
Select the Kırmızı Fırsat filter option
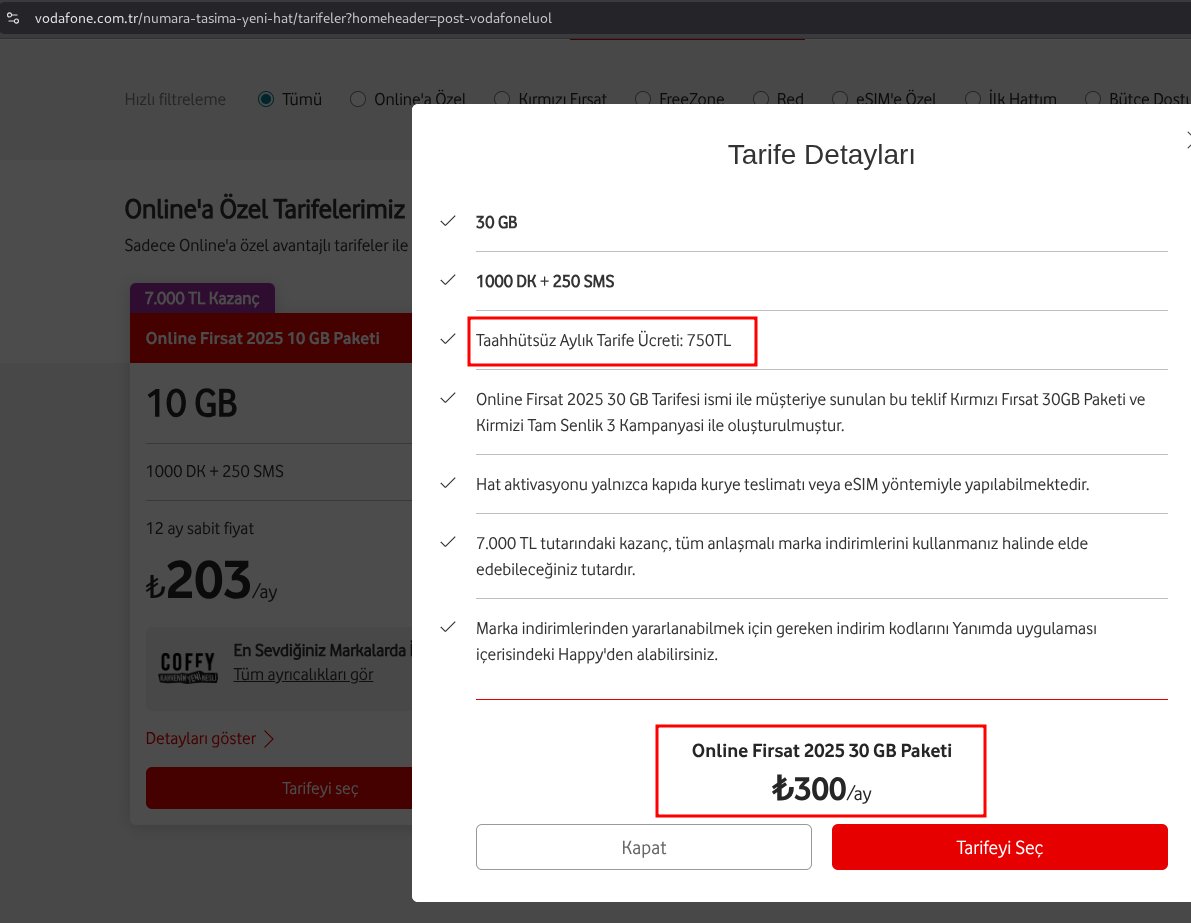pyautogui.click(x=502, y=99)
